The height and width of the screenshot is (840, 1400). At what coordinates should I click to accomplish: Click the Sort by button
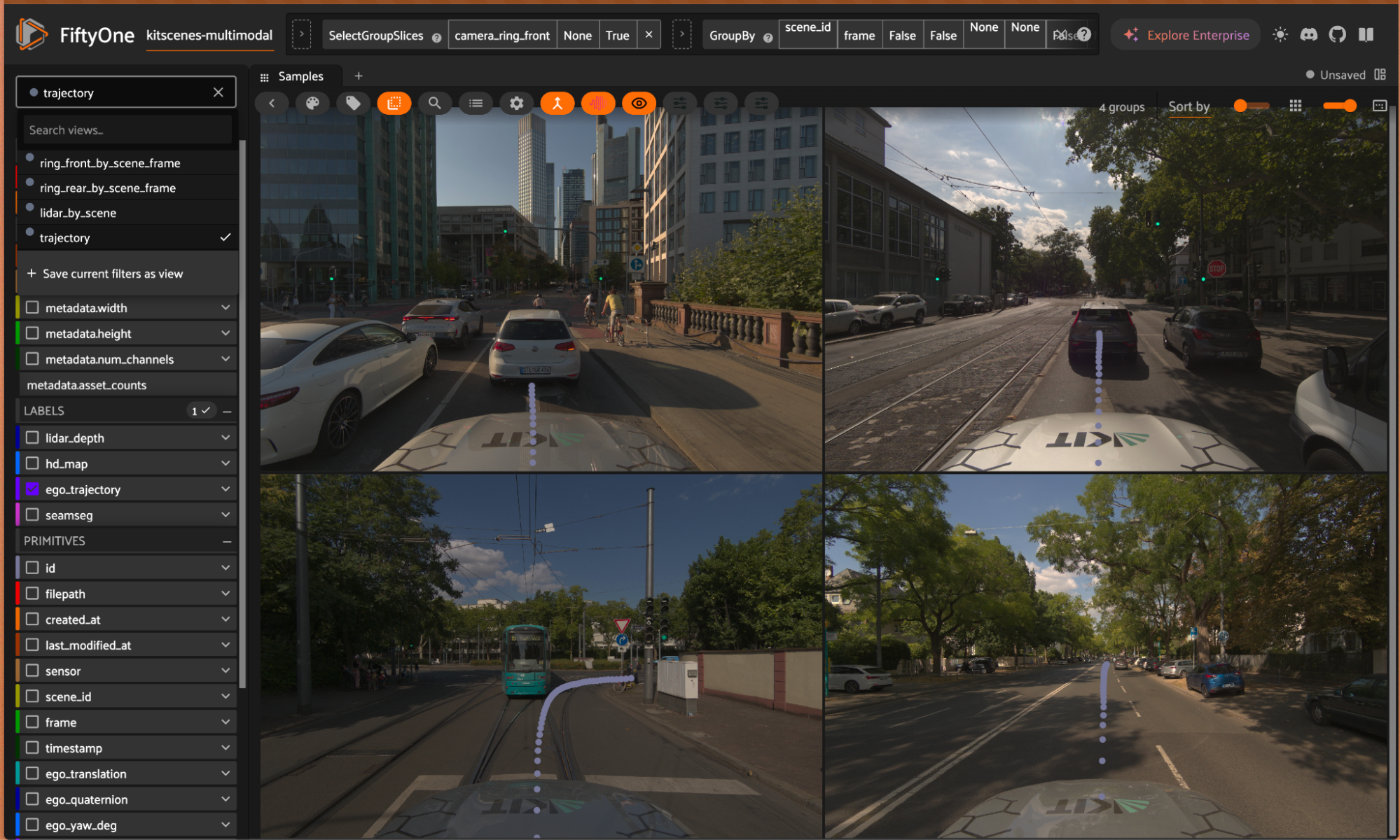click(x=1188, y=106)
